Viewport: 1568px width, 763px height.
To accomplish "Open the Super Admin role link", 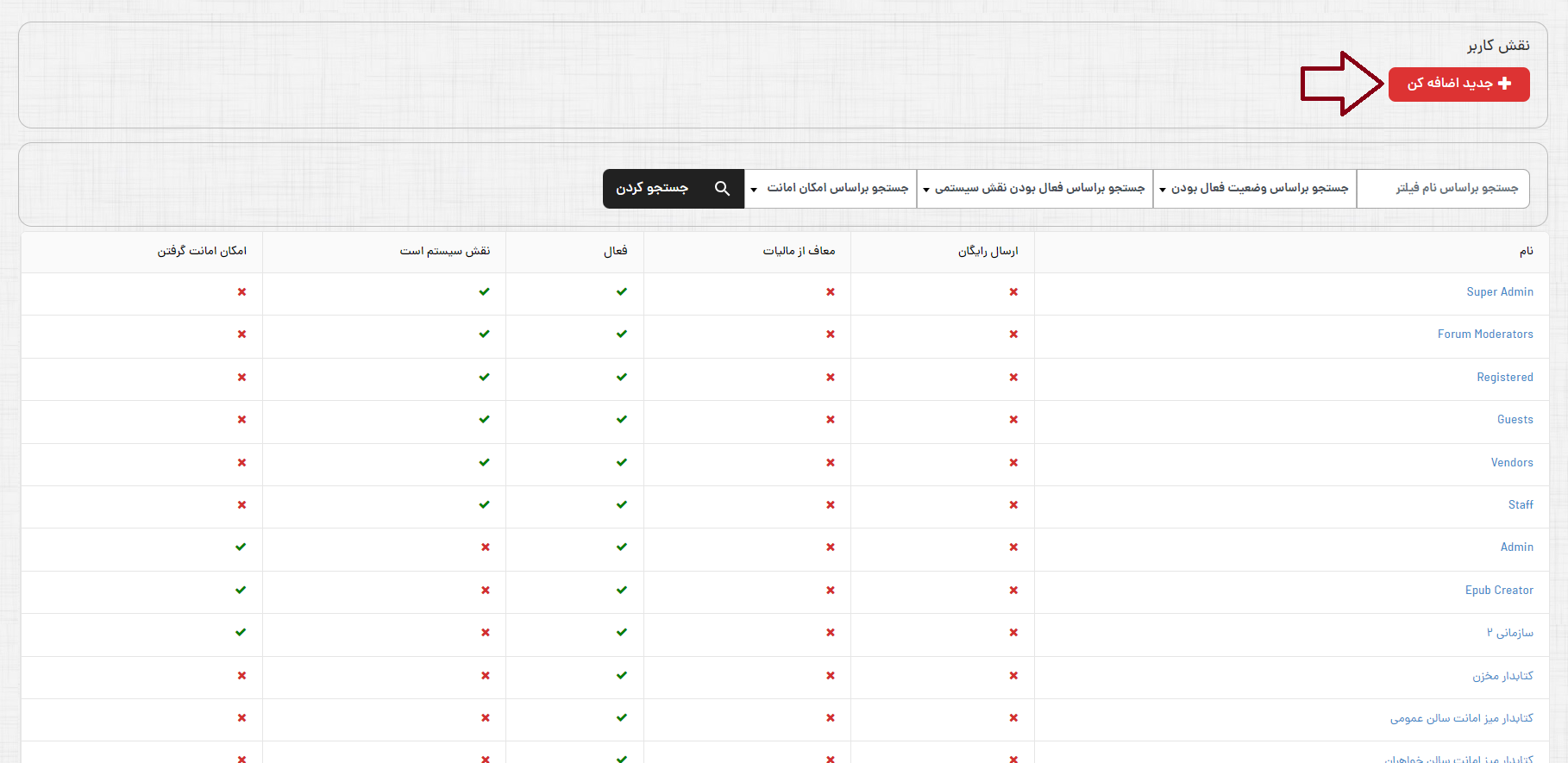I will click(x=1499, y=292).
